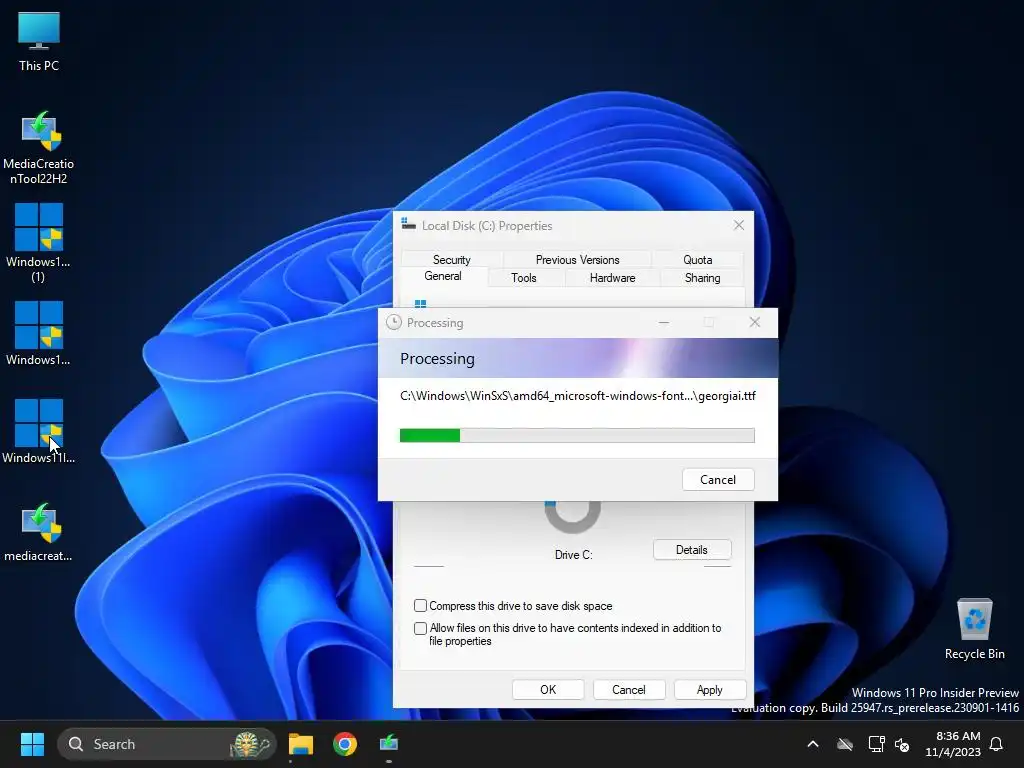This screenshot has height=768, width=1024.
Task: Switch to the Security tab
Action: 451,259
